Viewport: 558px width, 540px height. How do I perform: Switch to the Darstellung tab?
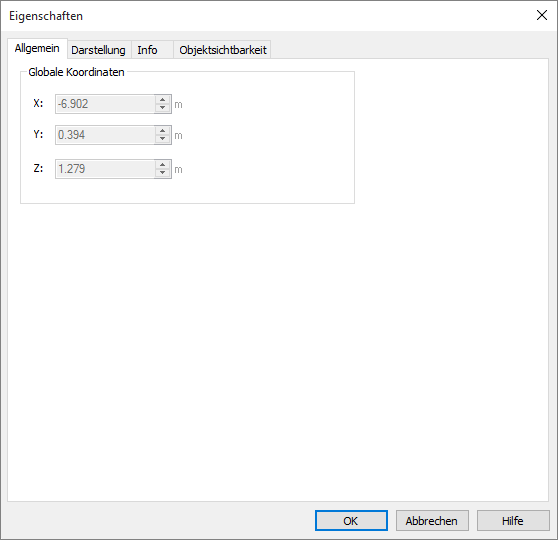pos(99,50)
